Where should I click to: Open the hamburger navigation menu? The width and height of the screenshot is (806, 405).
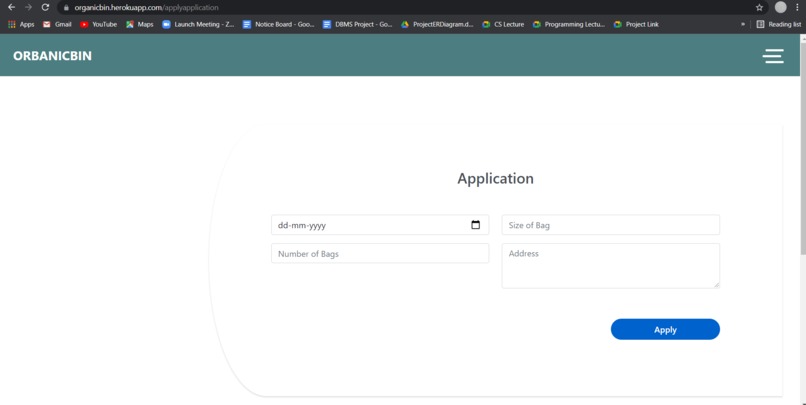coord(773,56)
